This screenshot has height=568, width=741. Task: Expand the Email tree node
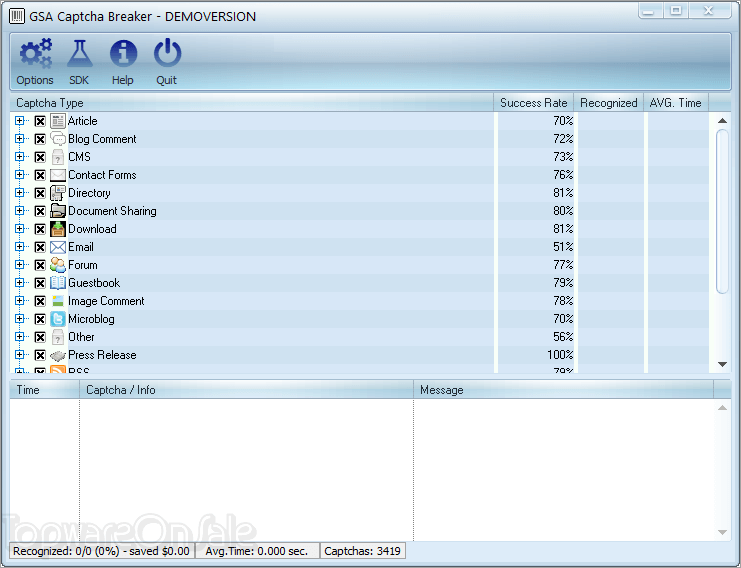click(x=19, y=247)
